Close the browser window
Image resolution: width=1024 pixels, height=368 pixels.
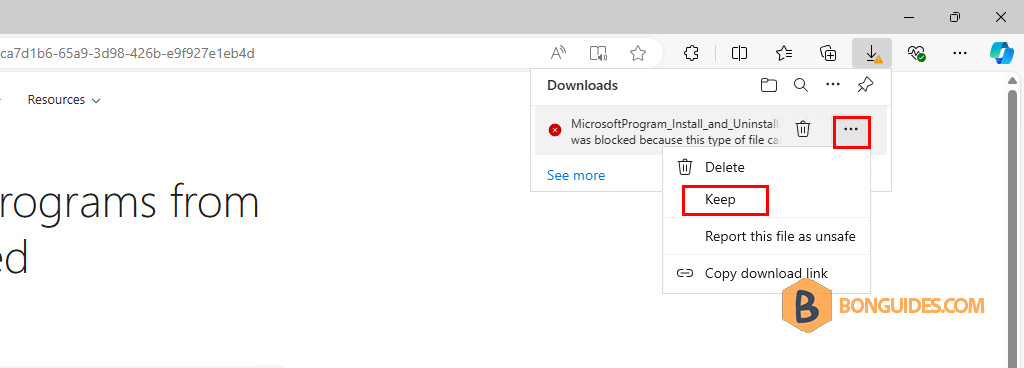pyautogui.click(x=1000, y=17)
